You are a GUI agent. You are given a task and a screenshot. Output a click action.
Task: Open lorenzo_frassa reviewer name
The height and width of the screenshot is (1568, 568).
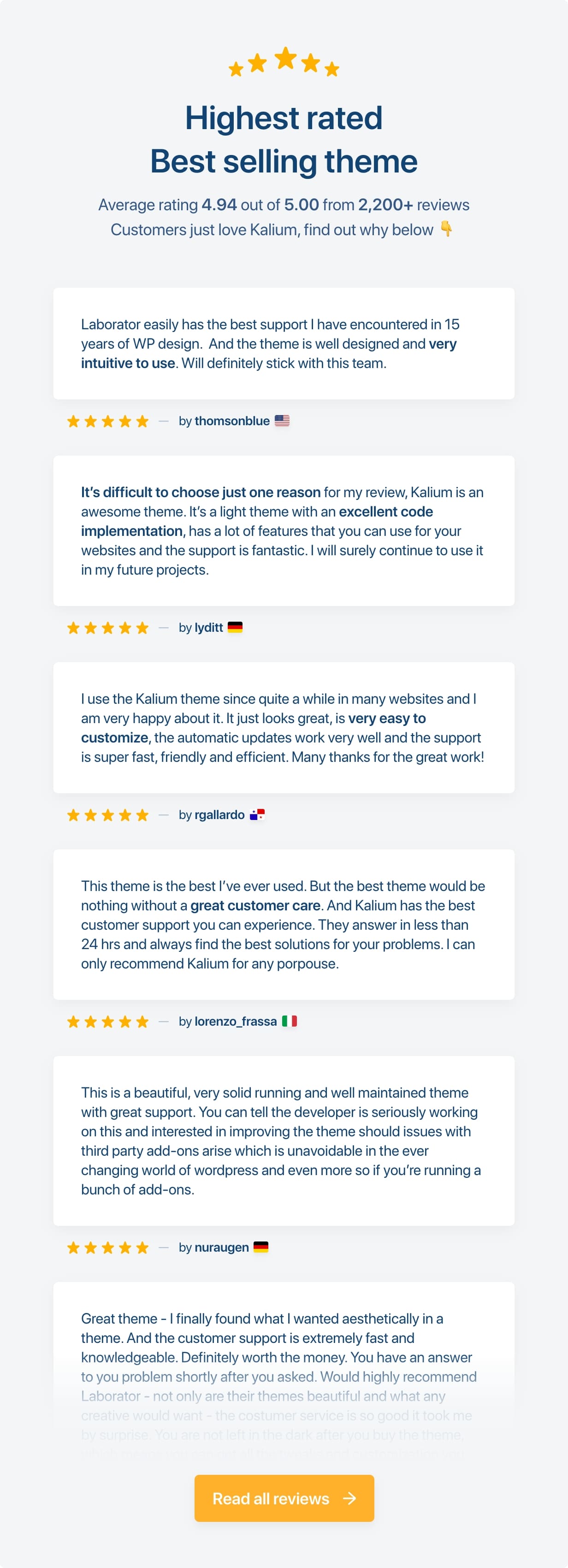tap(236, 1022)
